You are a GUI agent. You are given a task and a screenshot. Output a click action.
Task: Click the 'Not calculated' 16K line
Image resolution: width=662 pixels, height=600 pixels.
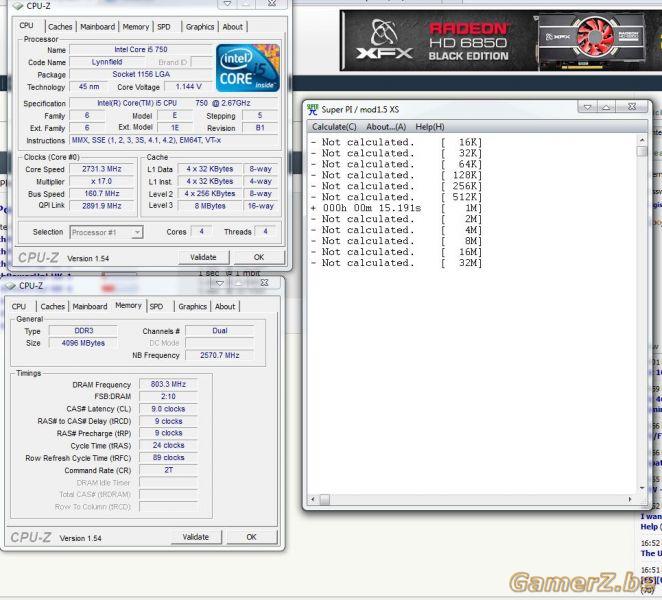pyautogui.click(x=396, y=142)
